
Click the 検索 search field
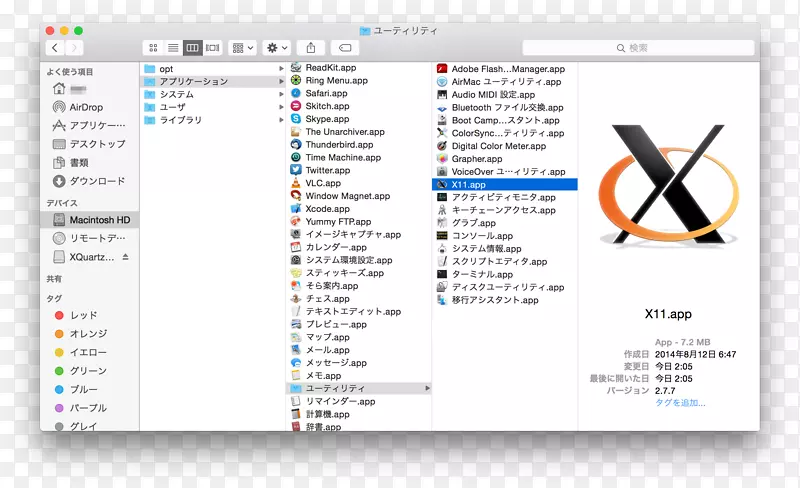pyautogui.click(x=638, y=47)
